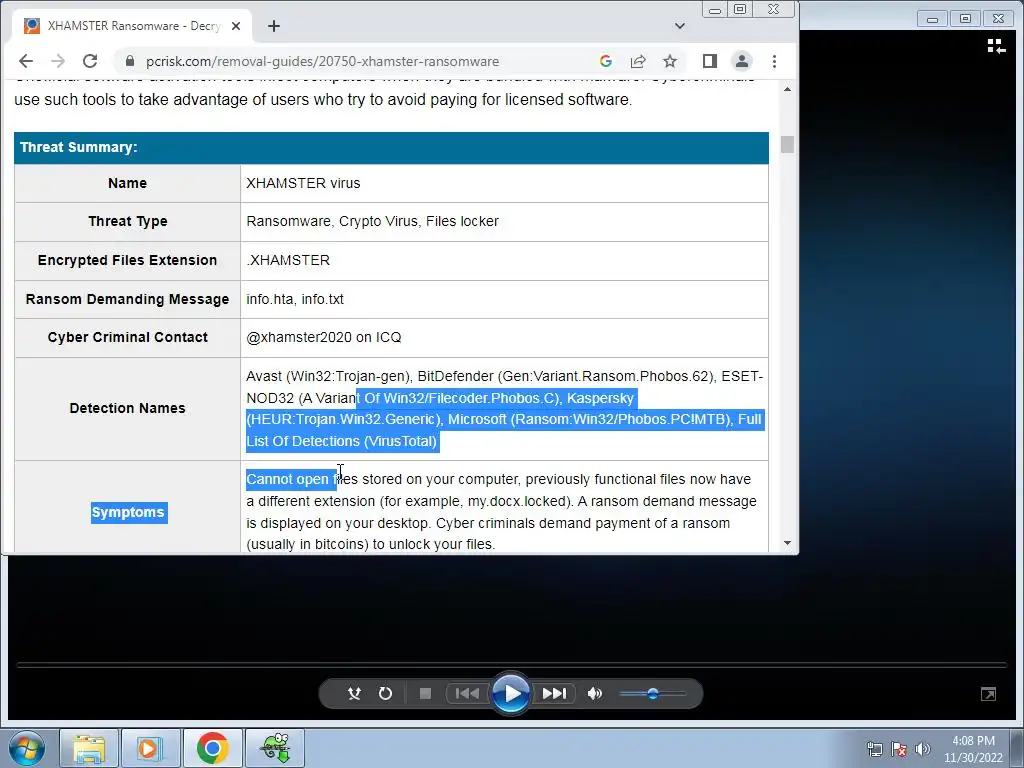Screen dimensions: 1024x768
Task: Click @xhamster2020 on ICQ text
Action: click(x=324, y=338)
